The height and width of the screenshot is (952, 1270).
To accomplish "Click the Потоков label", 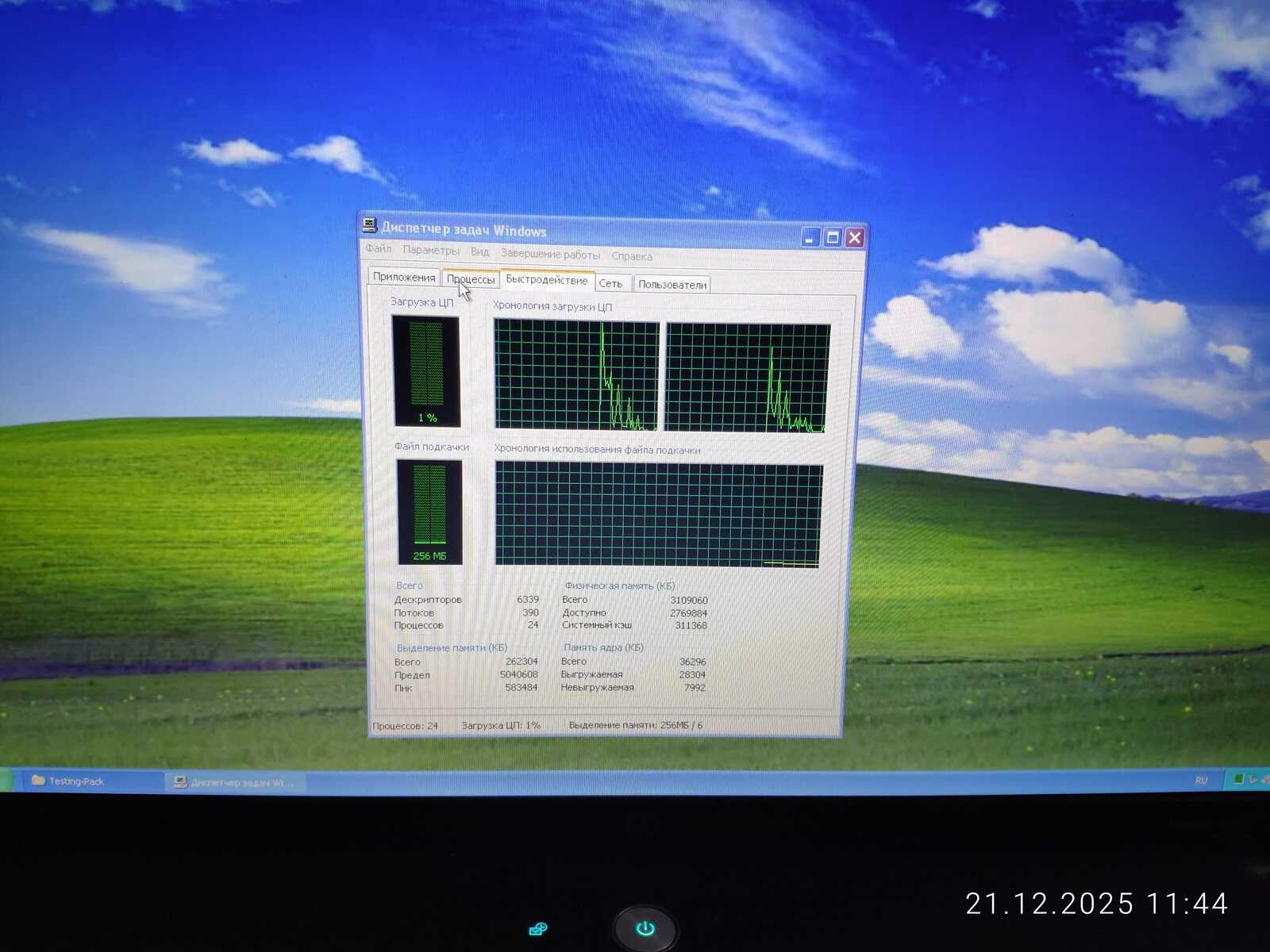I will point(414,612).
